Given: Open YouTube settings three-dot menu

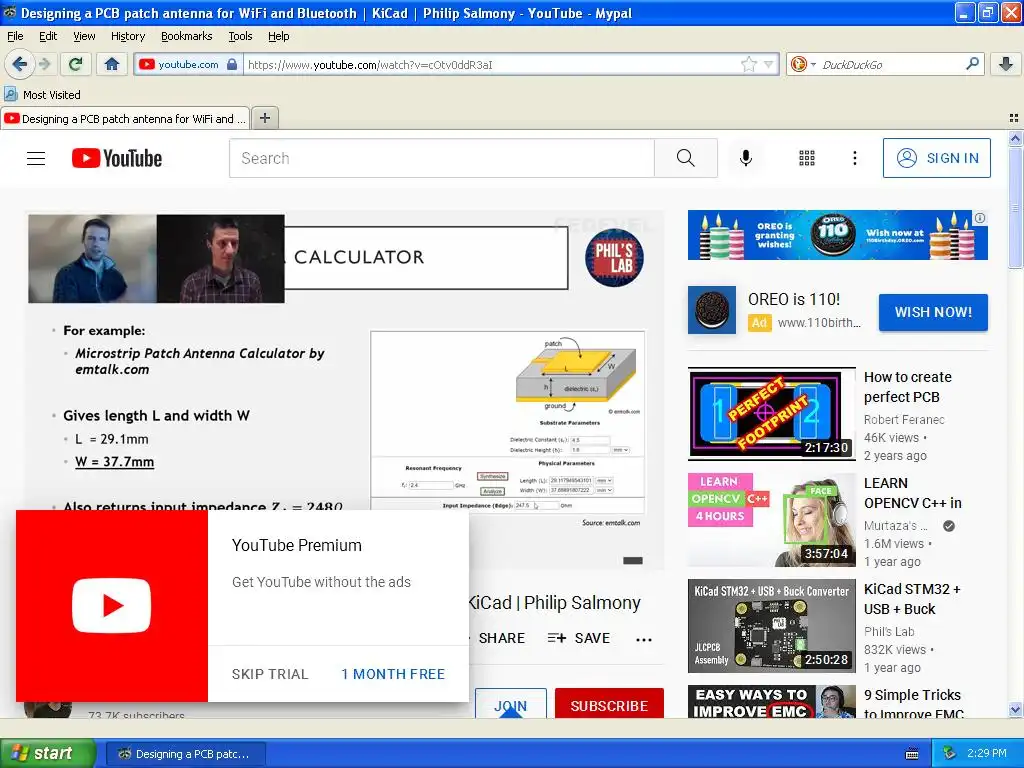Looking at the screenshot, I should coord(854,158).
